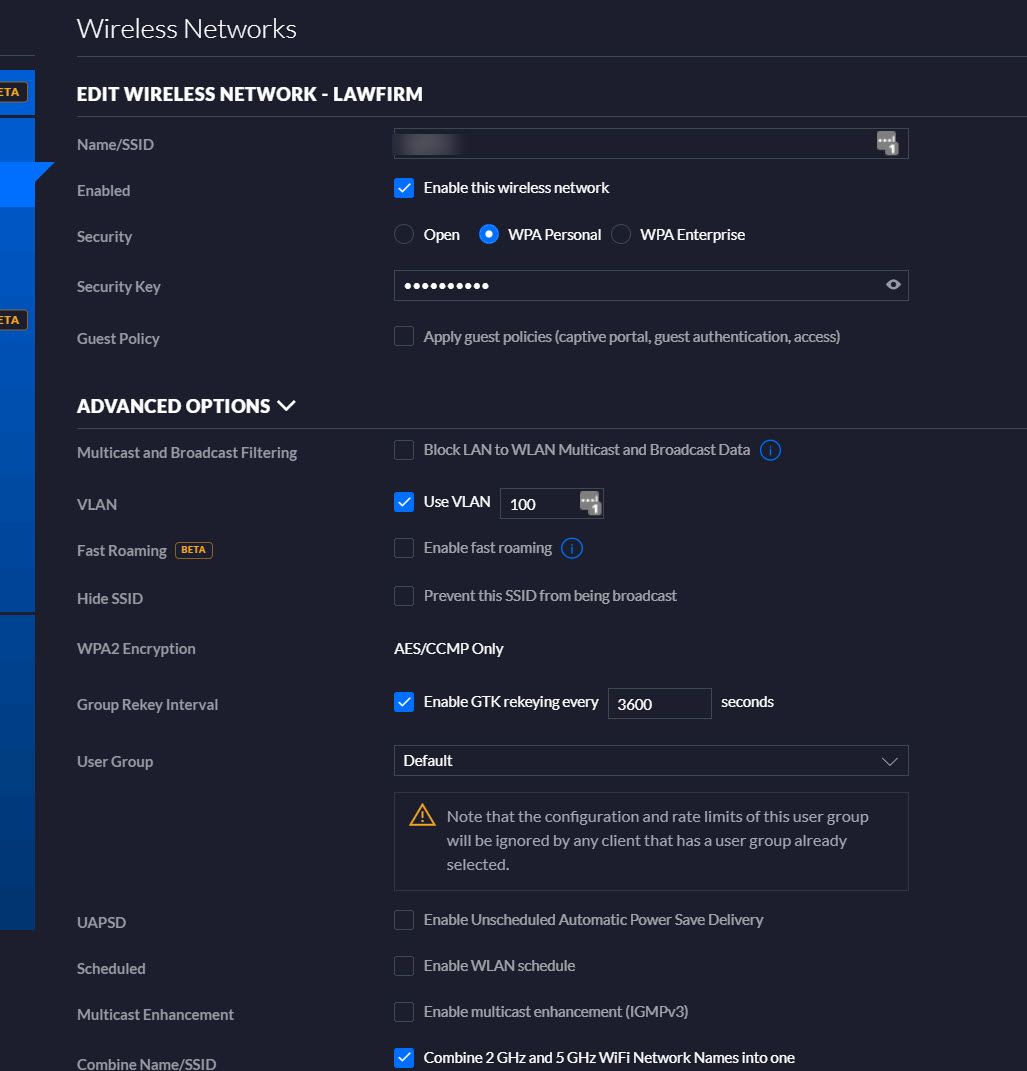Open the User Group dropdown

coord(650,761)
